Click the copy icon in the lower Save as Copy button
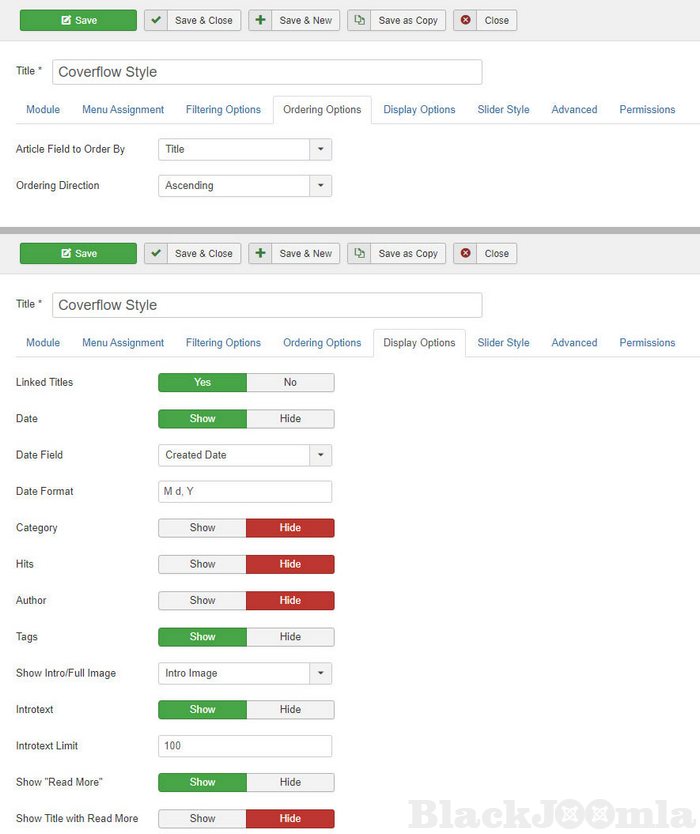The image size is (700, 834). pos(360,254)
